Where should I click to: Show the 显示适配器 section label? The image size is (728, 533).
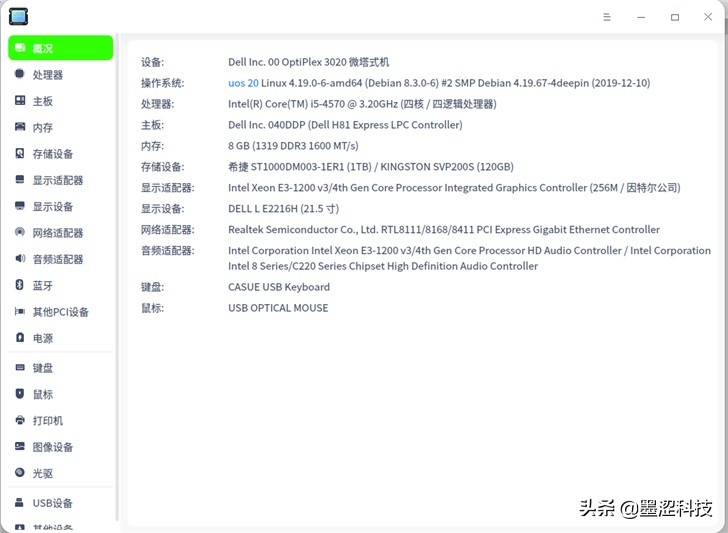(x=58, y=180)
